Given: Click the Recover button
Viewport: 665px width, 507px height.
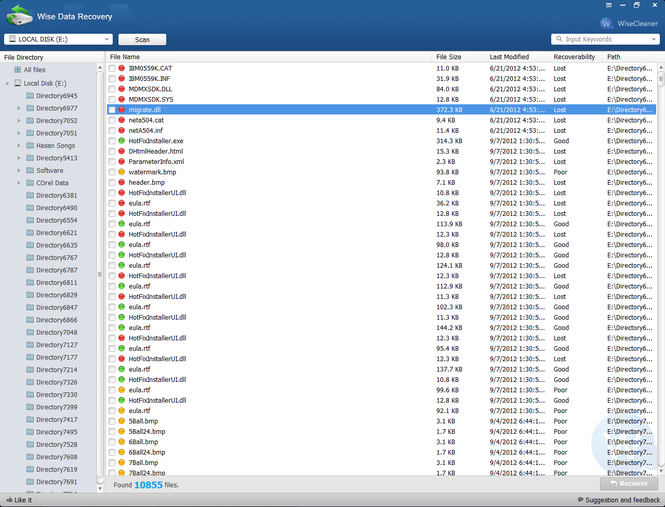Looking at the screenshot, I should tap(629, 483).
